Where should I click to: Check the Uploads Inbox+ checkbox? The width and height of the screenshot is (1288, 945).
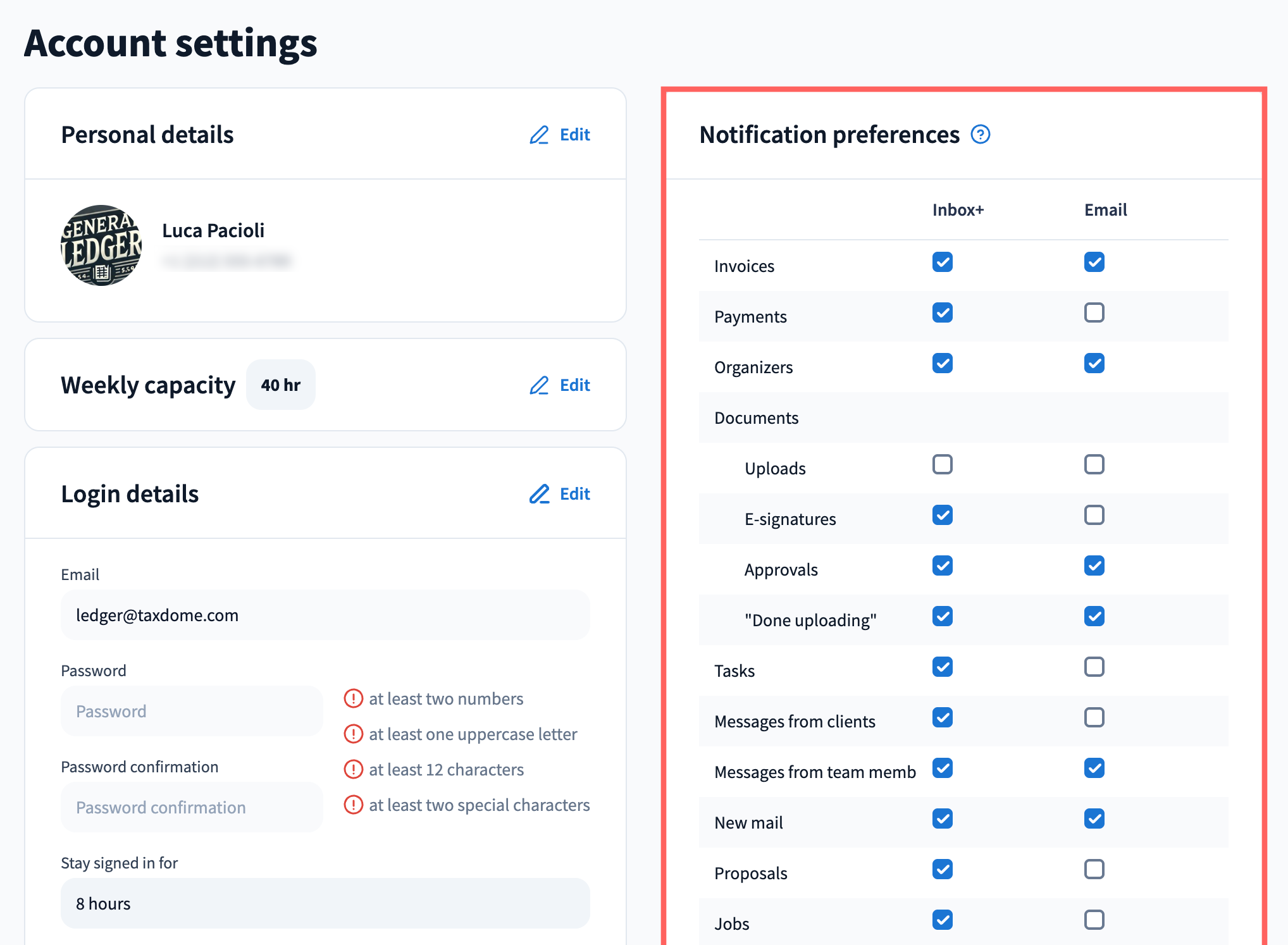942,464
